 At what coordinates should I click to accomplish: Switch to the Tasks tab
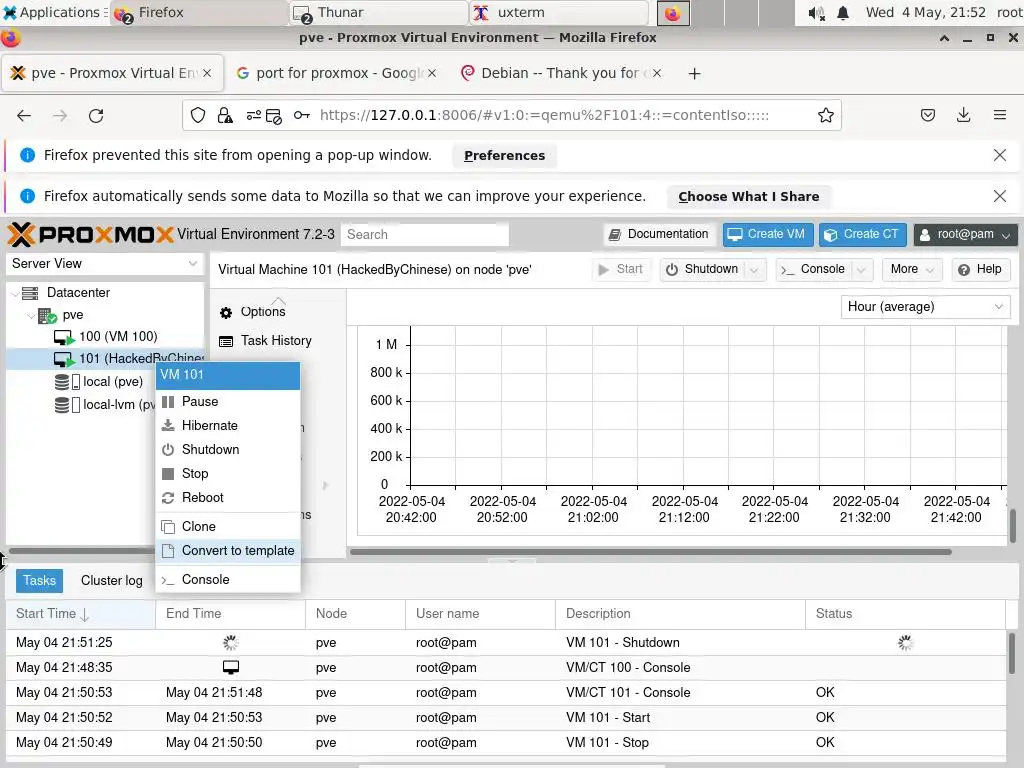pos(39,581)
